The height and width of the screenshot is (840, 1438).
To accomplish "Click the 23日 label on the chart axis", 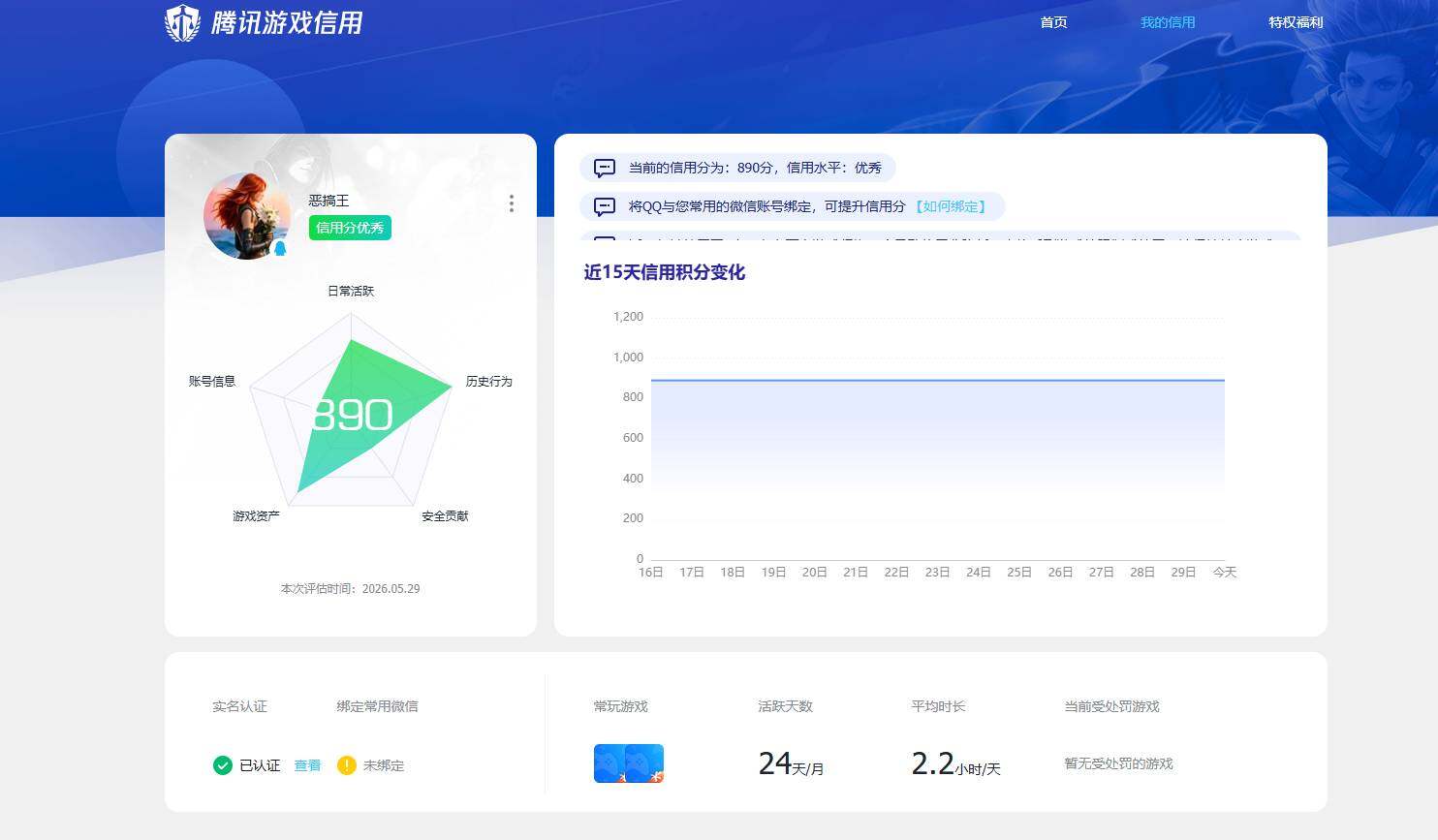I will point(937,573).
